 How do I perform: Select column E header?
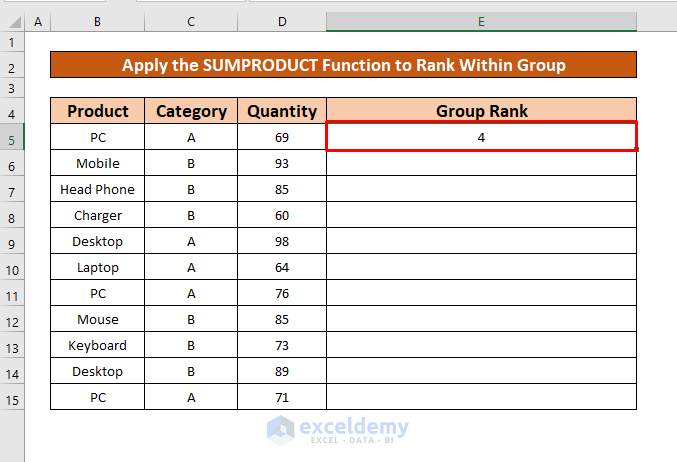481,22
